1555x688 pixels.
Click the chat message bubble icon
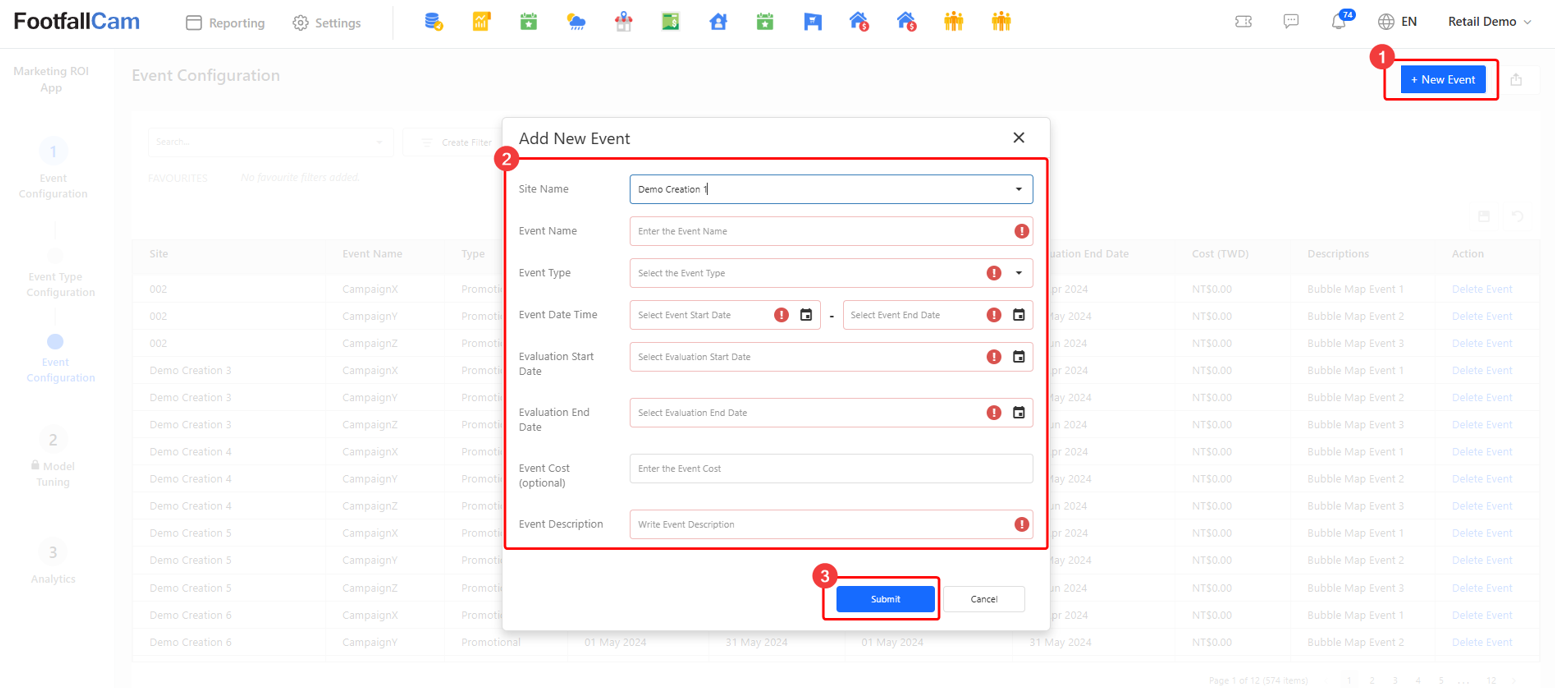[x=1291, y=22]
